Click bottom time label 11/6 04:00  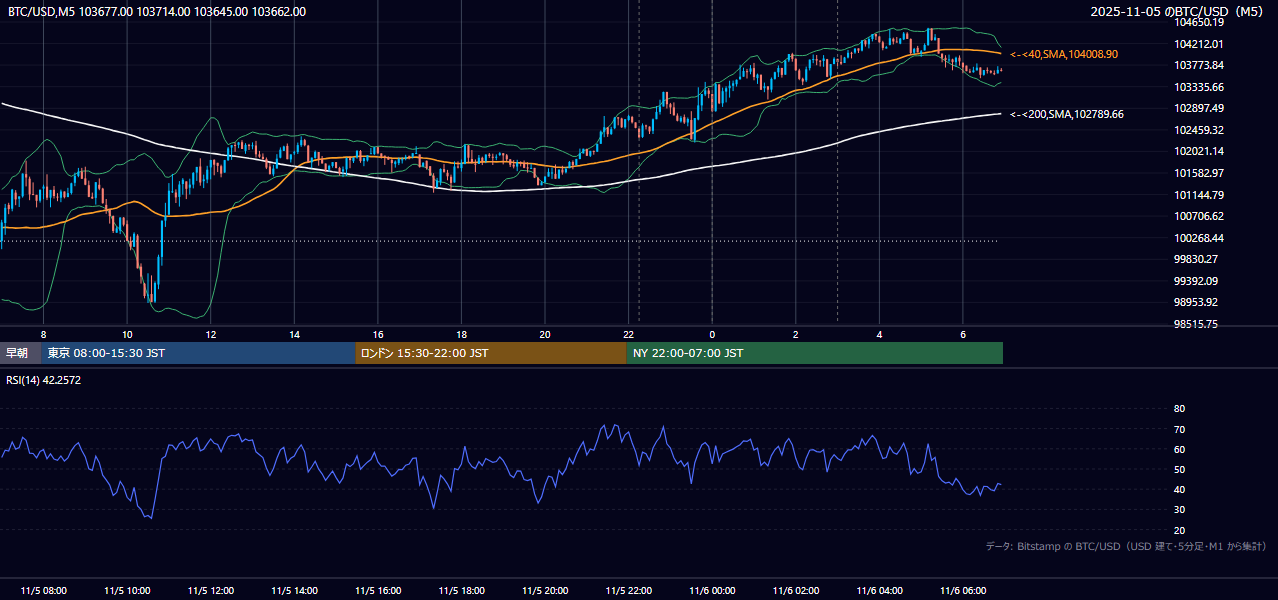tap(880, 590)
